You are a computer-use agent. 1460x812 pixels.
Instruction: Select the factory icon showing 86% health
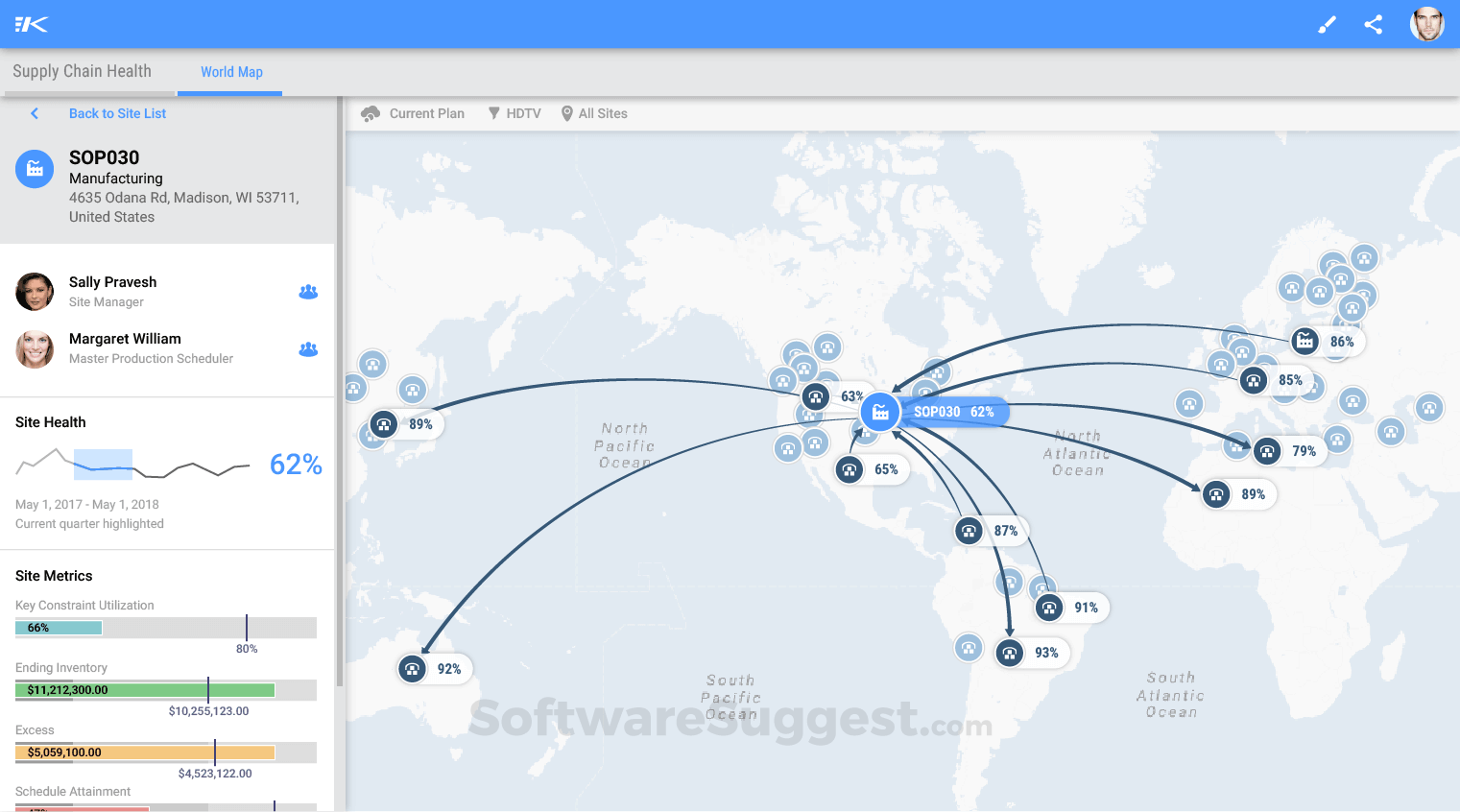pyautogui.click(x=1304, y=341)
